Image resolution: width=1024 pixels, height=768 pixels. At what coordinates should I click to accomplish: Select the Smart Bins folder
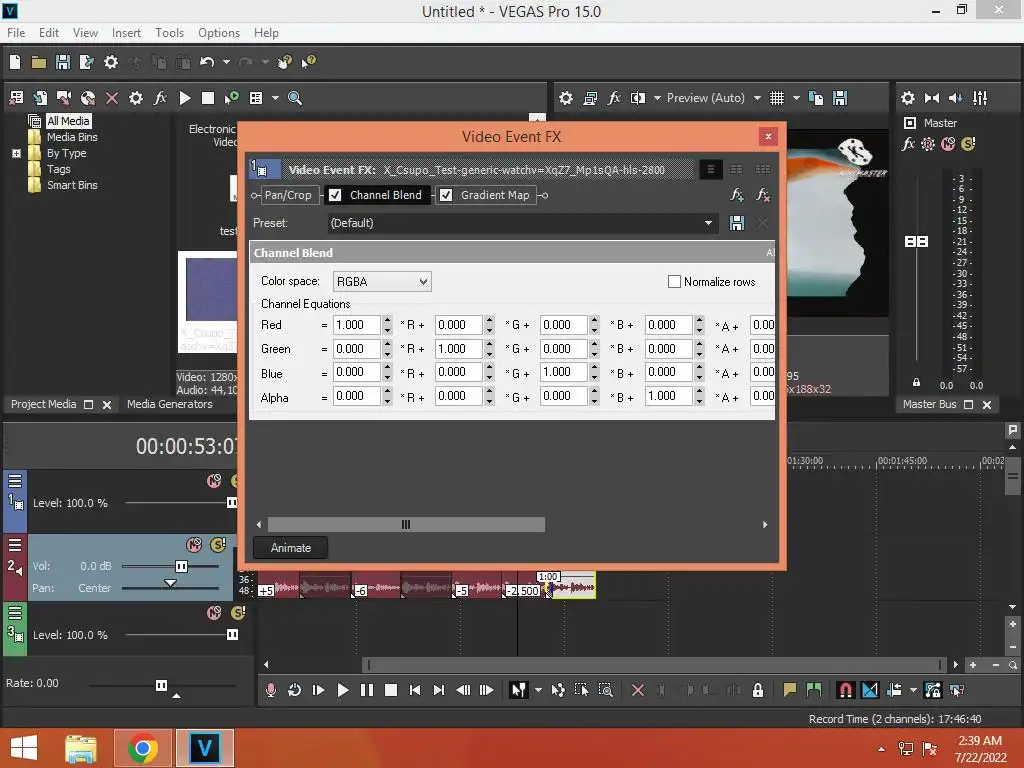(x=72, y=185)
